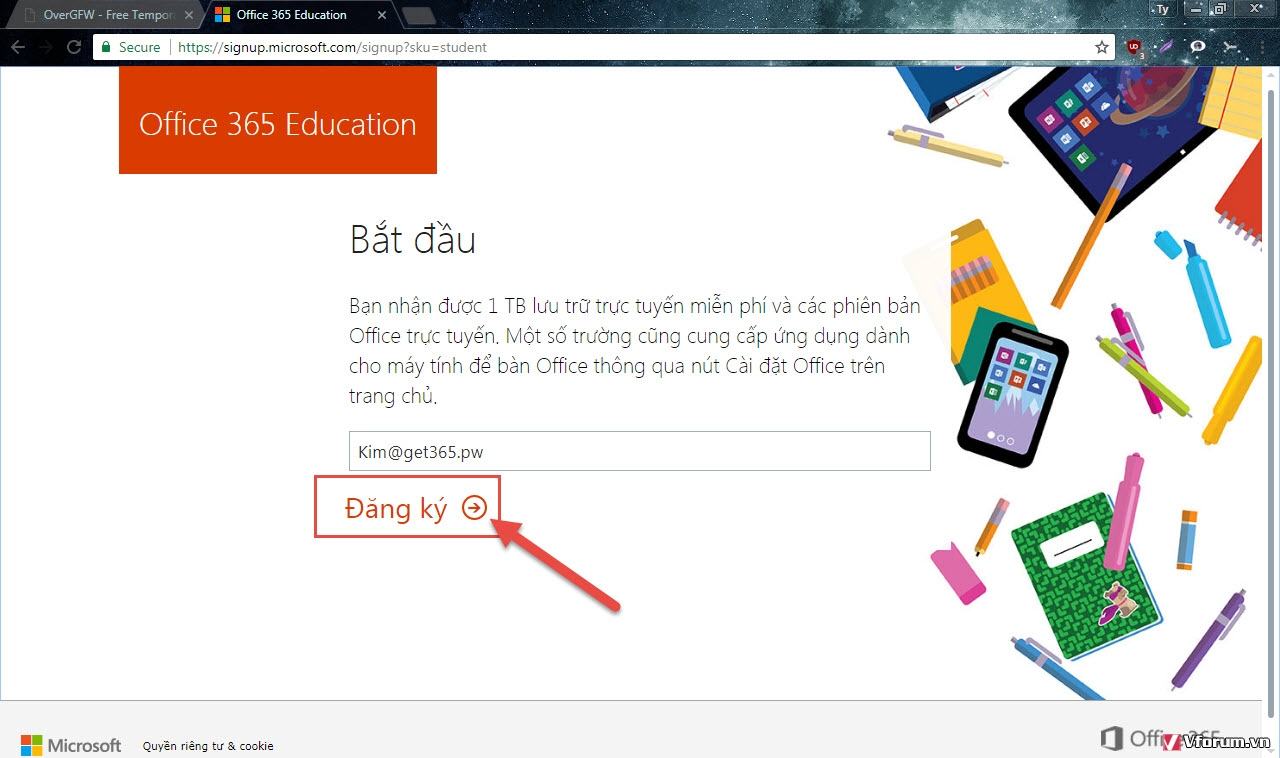
Task: Bookmark this page with the star icon
Action: pos(1101,47)
